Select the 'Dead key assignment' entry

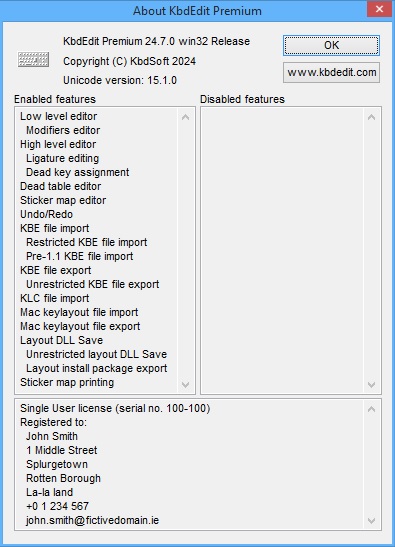(77, 172)
